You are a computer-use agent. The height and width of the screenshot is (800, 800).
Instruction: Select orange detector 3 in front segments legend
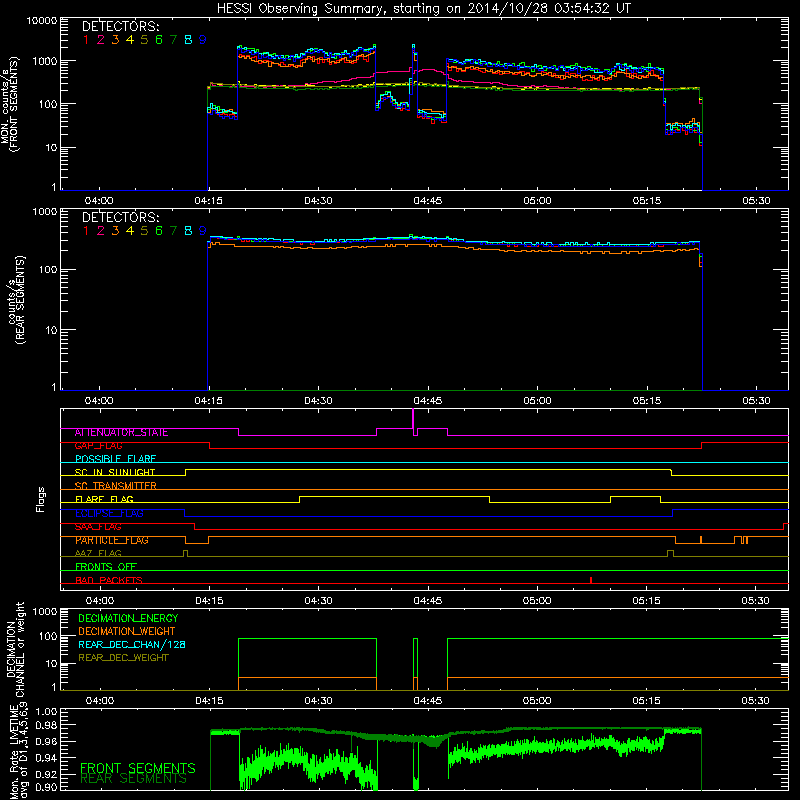[x=115, y=40]
